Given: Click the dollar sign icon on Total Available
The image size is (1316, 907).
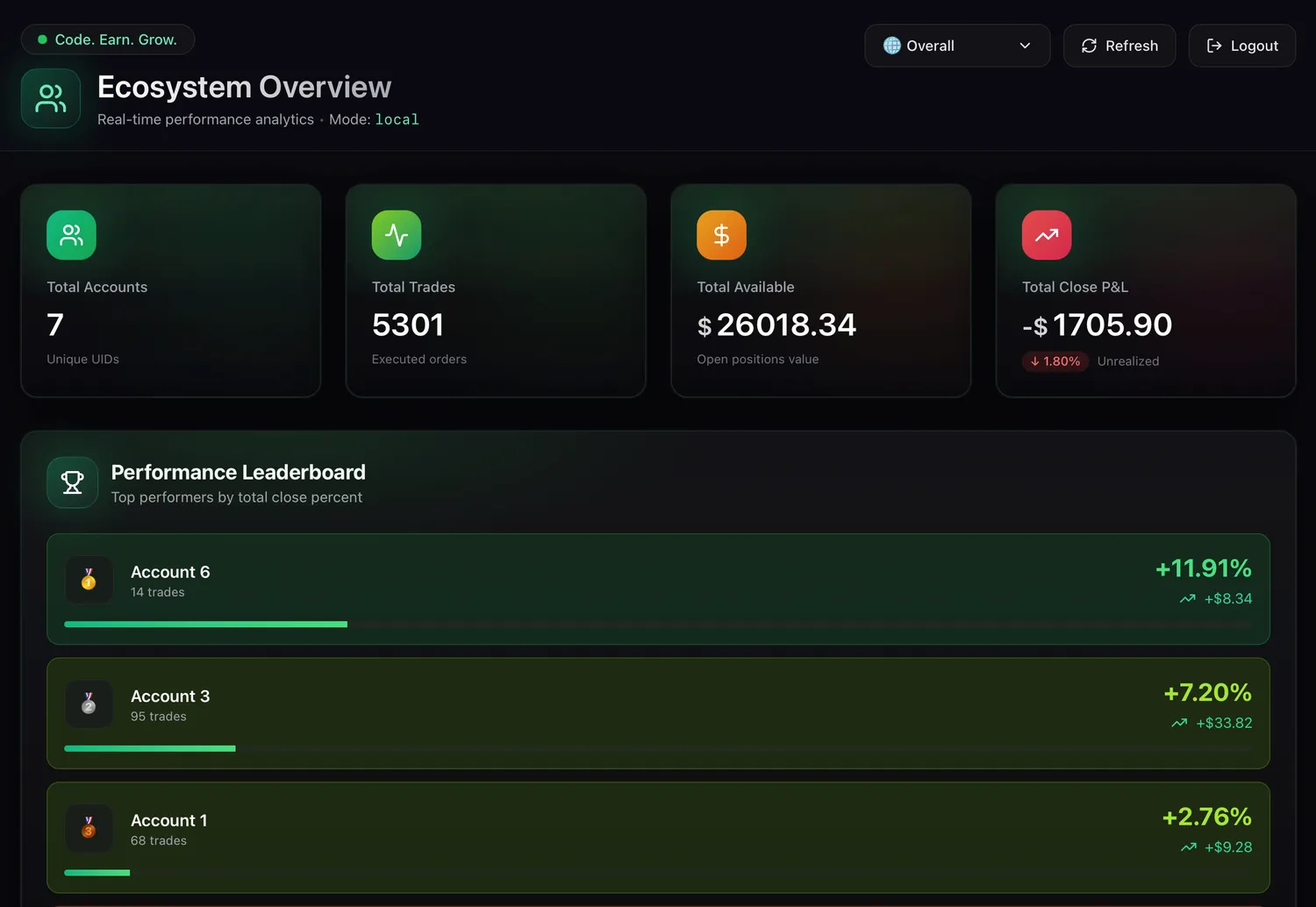Looking at the screenshot, I should 721,234.
